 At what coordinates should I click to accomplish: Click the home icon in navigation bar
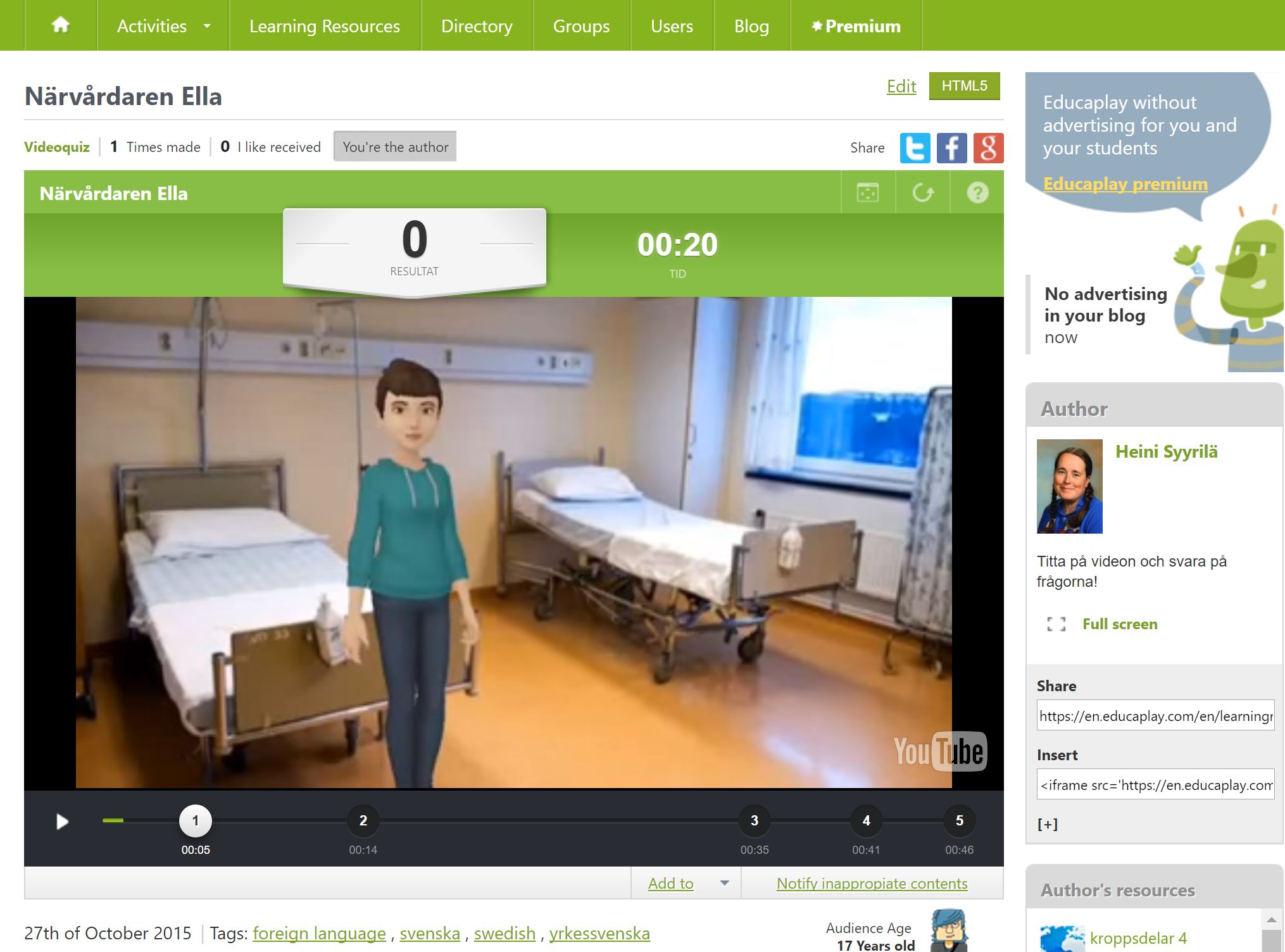click(x=61, y=25)
